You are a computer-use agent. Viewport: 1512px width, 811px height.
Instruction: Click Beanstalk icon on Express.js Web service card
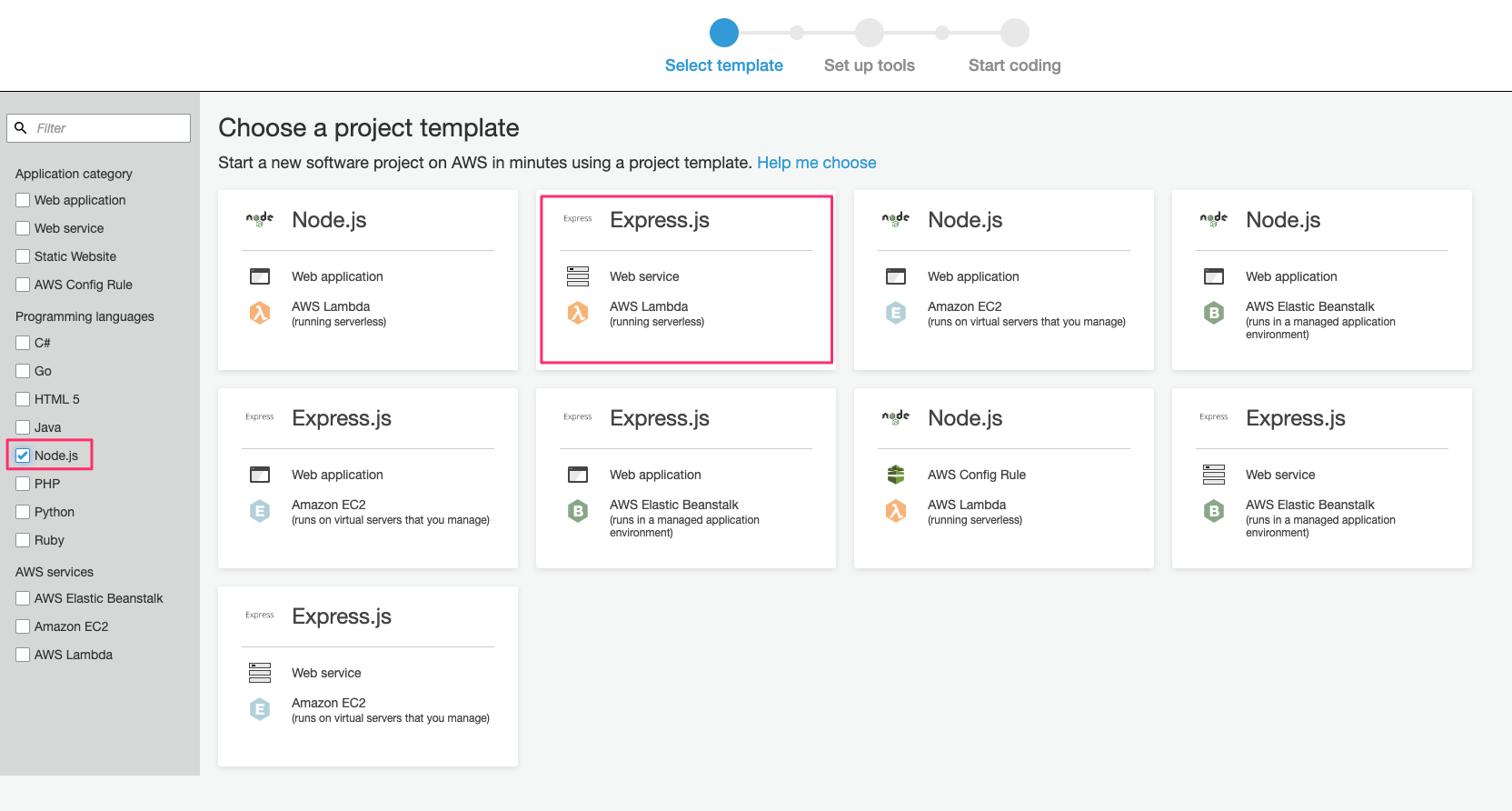pos(1214,512)
